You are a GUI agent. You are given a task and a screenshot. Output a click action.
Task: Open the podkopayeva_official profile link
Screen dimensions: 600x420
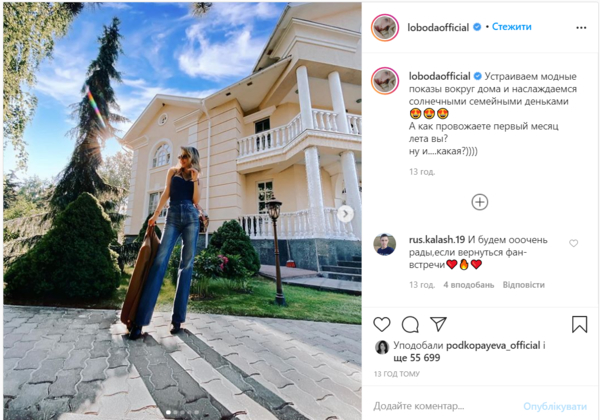[493, 345]
